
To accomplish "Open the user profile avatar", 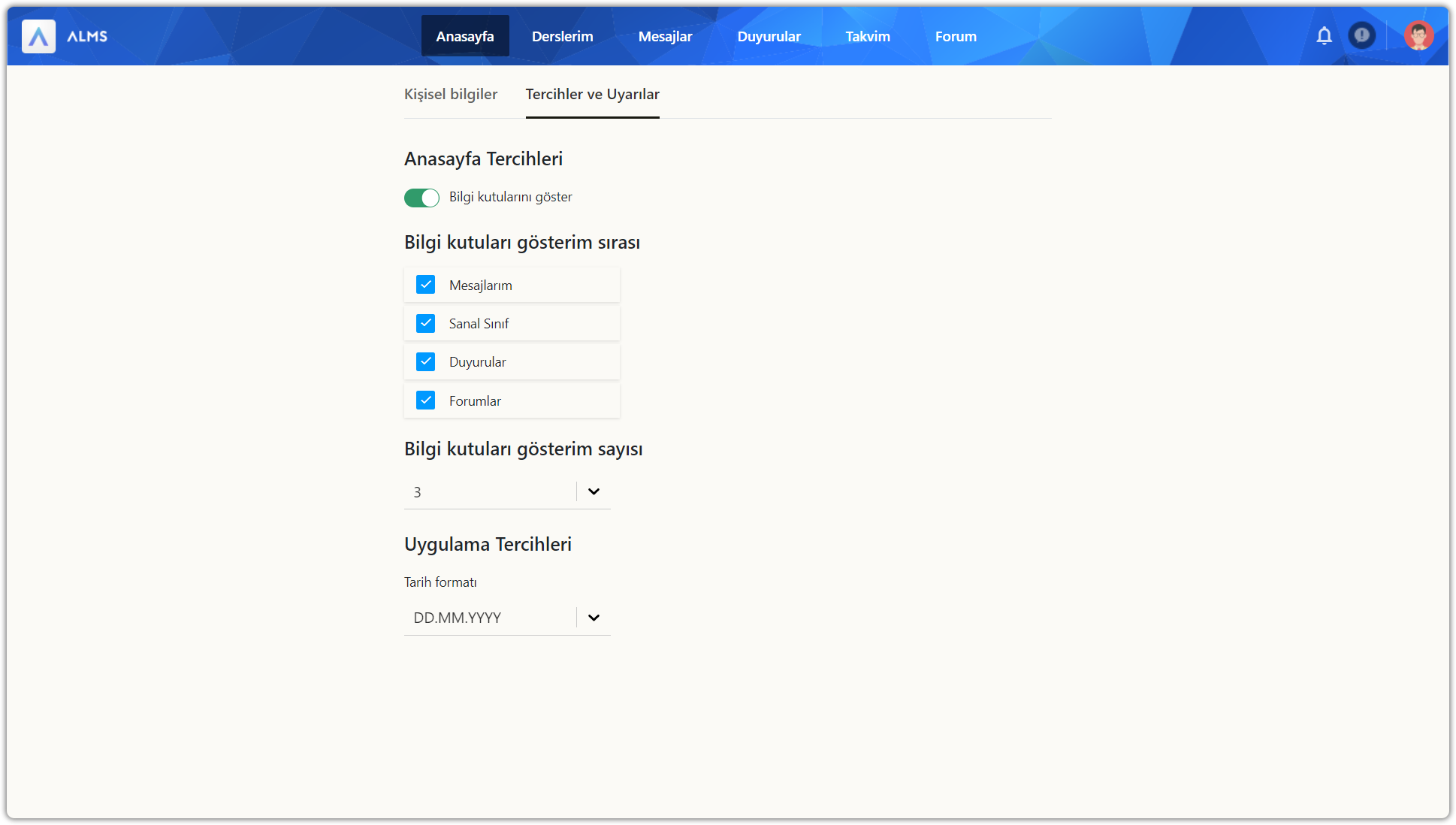I will (1418, 35).
